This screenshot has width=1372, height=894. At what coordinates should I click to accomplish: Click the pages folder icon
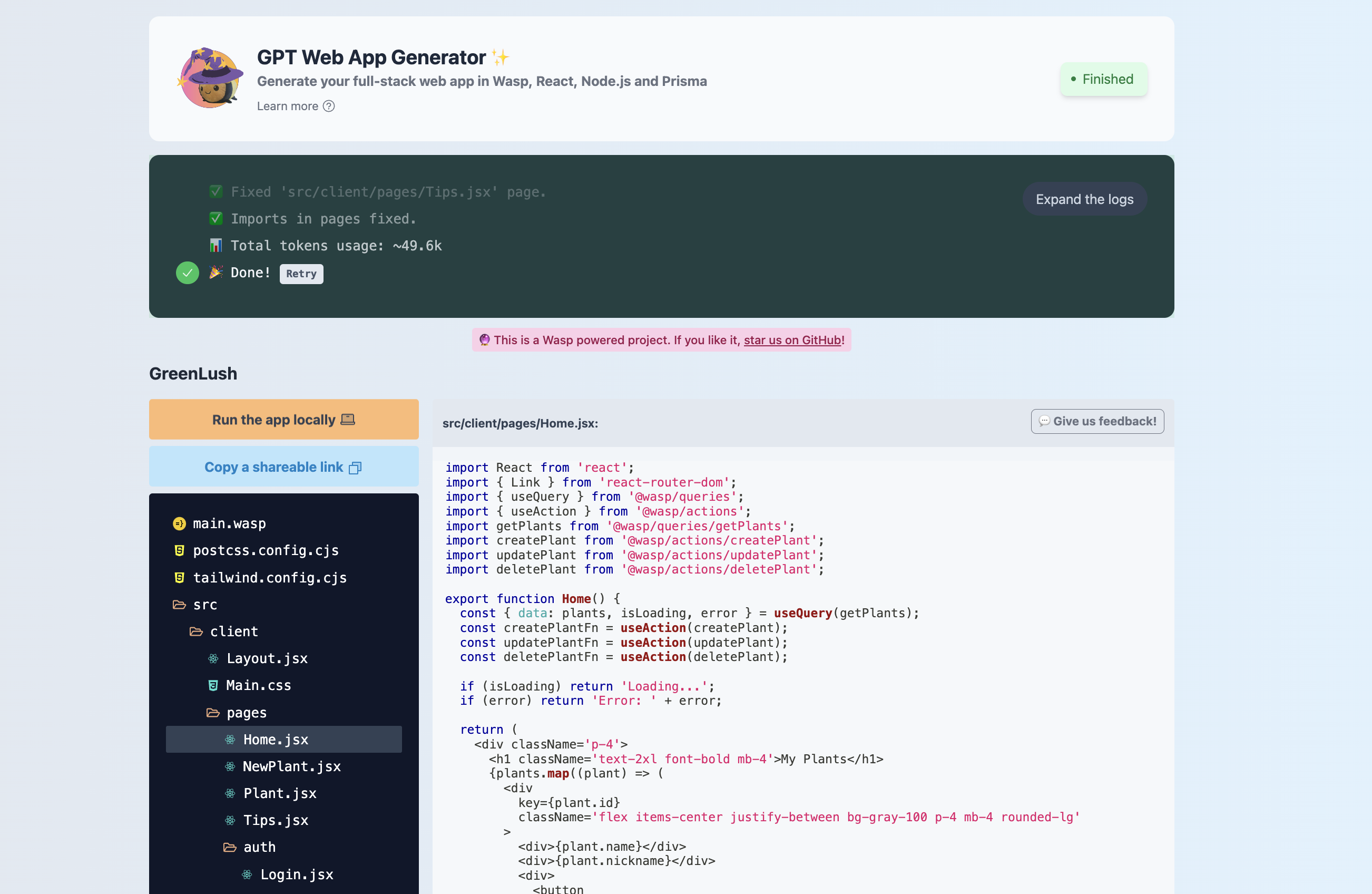click(x=213, y=713)
